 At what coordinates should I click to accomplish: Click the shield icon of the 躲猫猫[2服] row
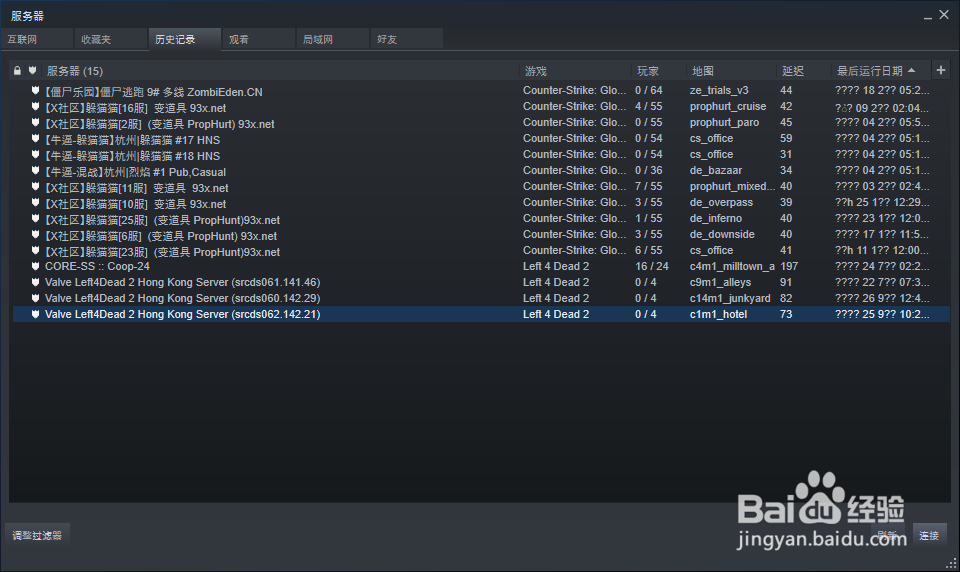tap(36, 122)
